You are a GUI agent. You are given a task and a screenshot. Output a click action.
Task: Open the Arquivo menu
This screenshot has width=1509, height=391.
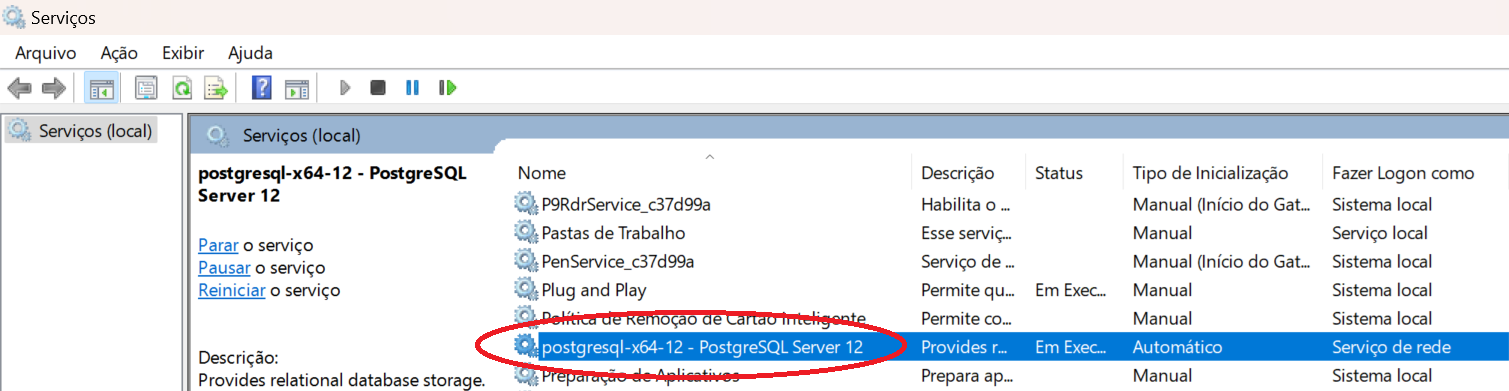pos(46,53)
